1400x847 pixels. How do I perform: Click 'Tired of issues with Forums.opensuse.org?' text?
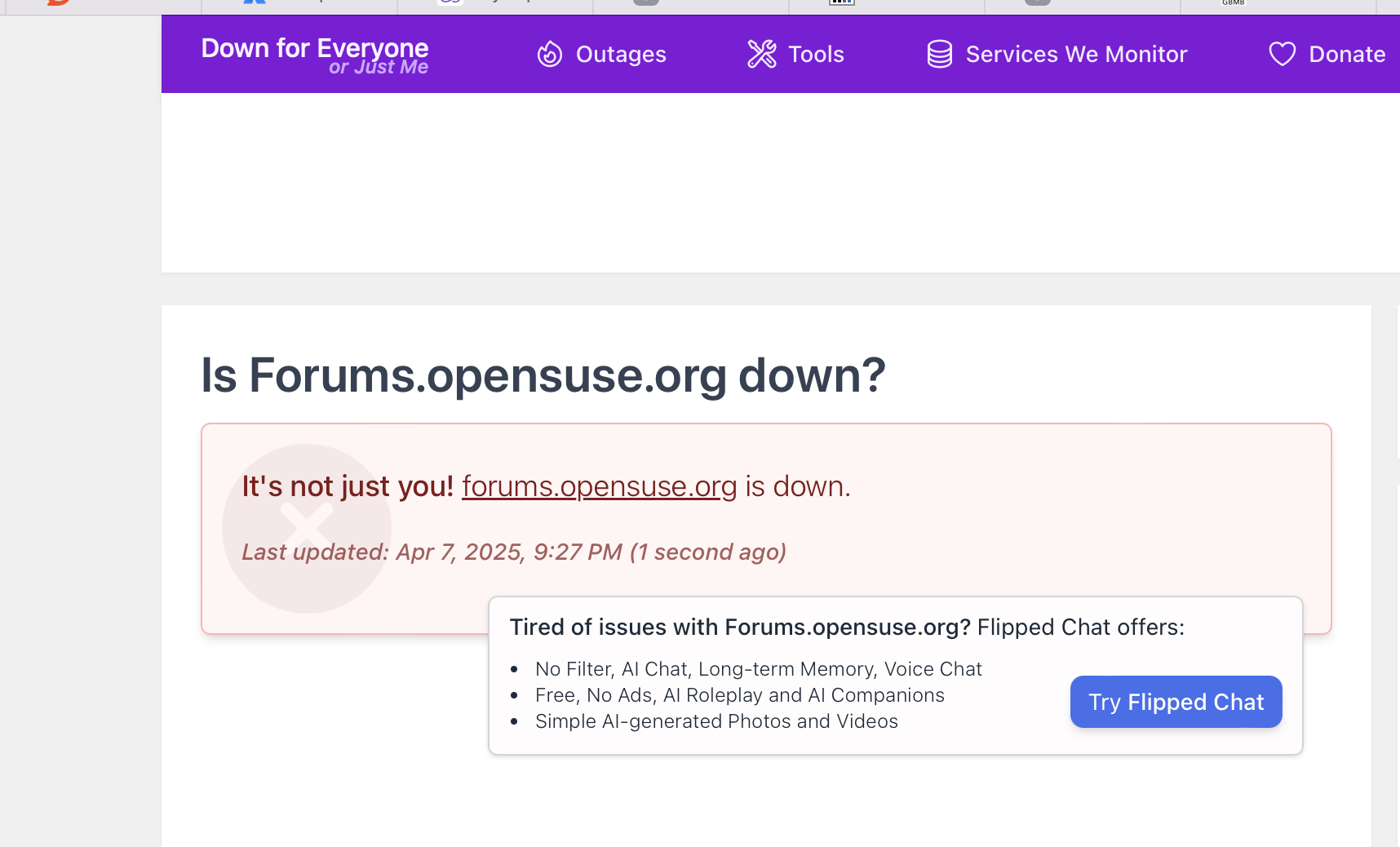click(x=740, y=627)
